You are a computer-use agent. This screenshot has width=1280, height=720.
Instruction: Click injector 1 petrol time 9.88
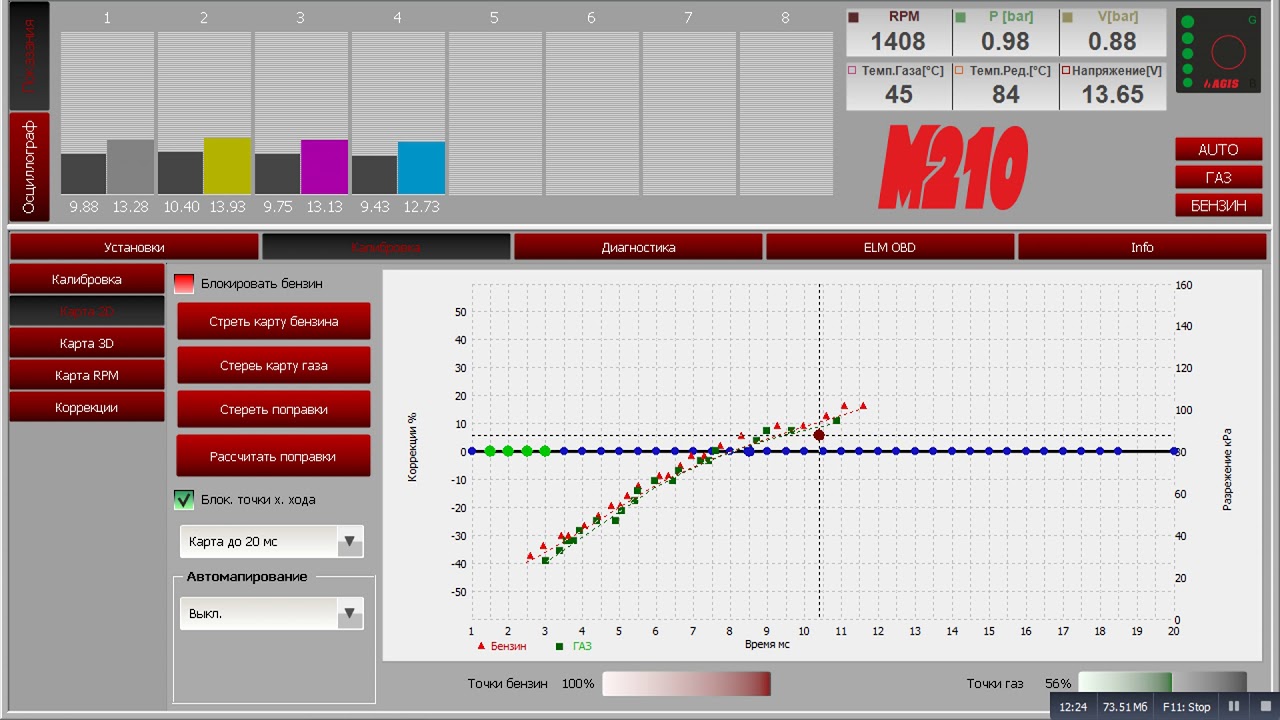coord(83,207)
